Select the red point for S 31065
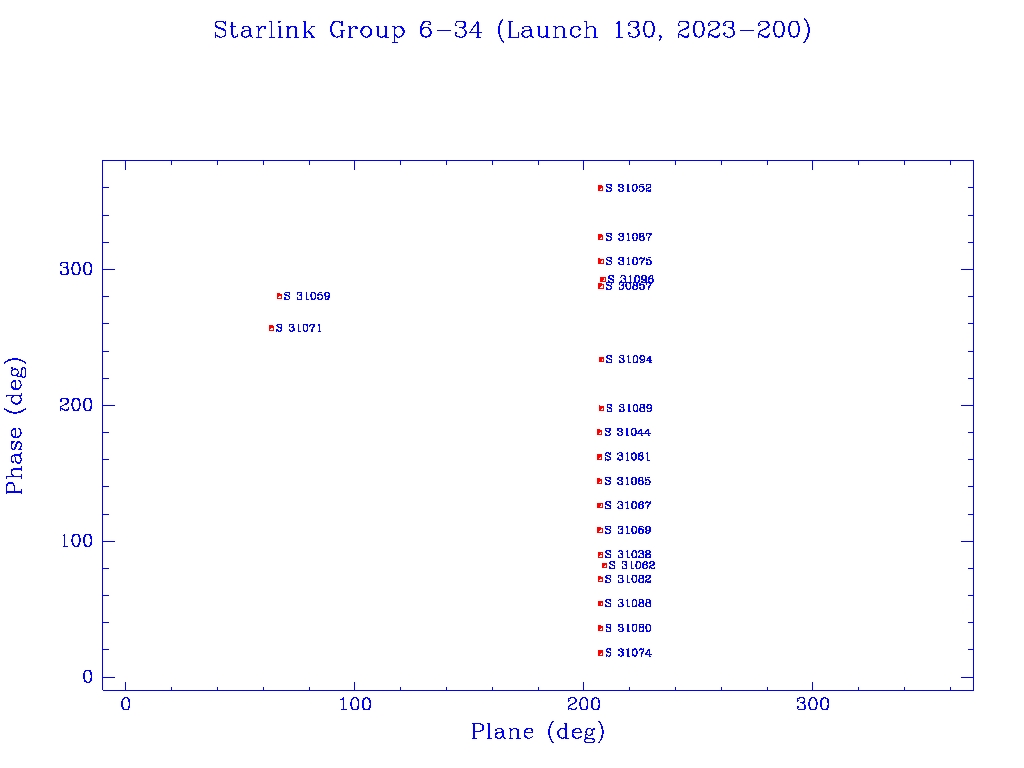The width and height of the screenshot is (1024, 768). [599, 481]
